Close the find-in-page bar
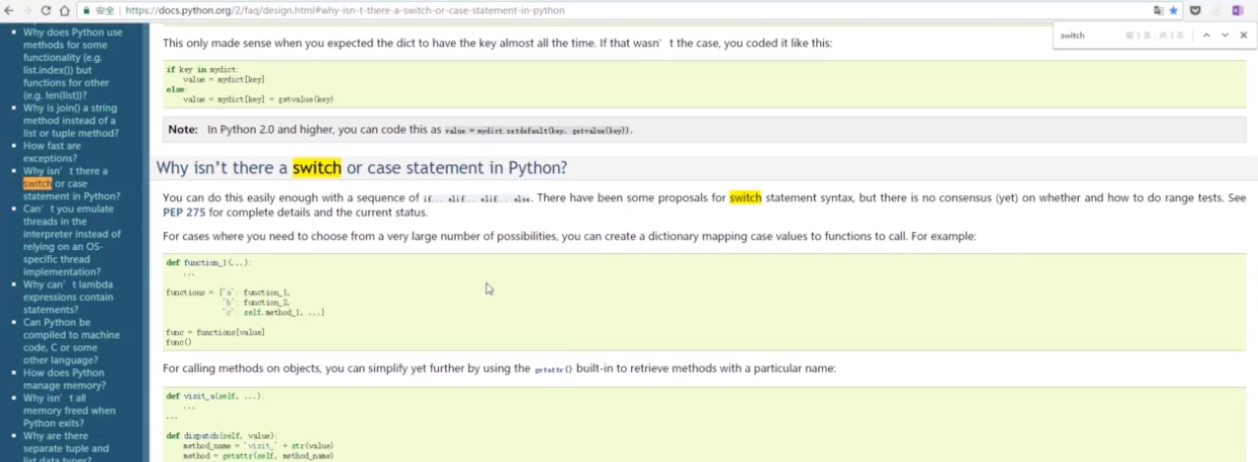1258x462 pixels. (x=1243, y=35)
